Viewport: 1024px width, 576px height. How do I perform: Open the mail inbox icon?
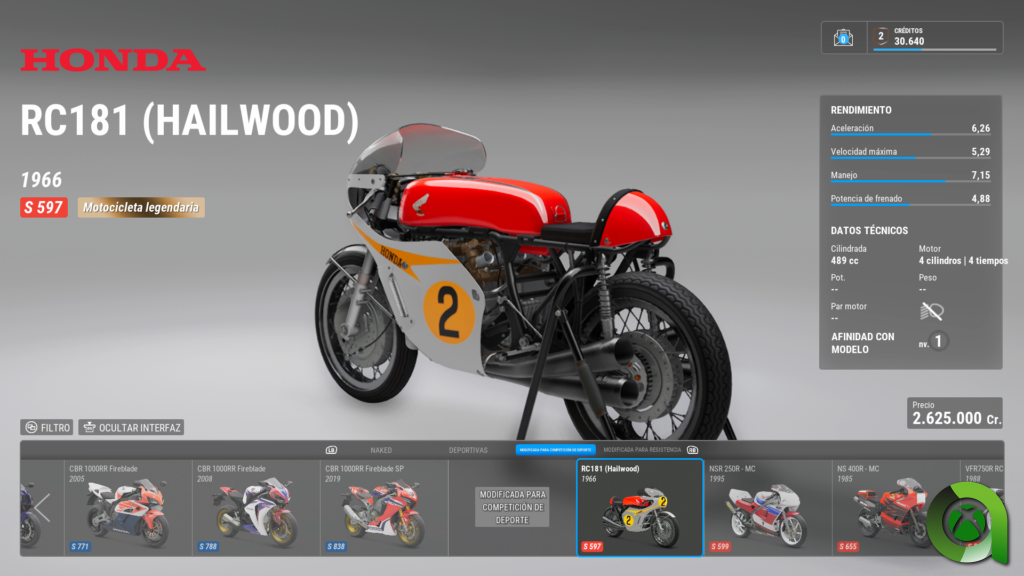[x=843, y=38]
